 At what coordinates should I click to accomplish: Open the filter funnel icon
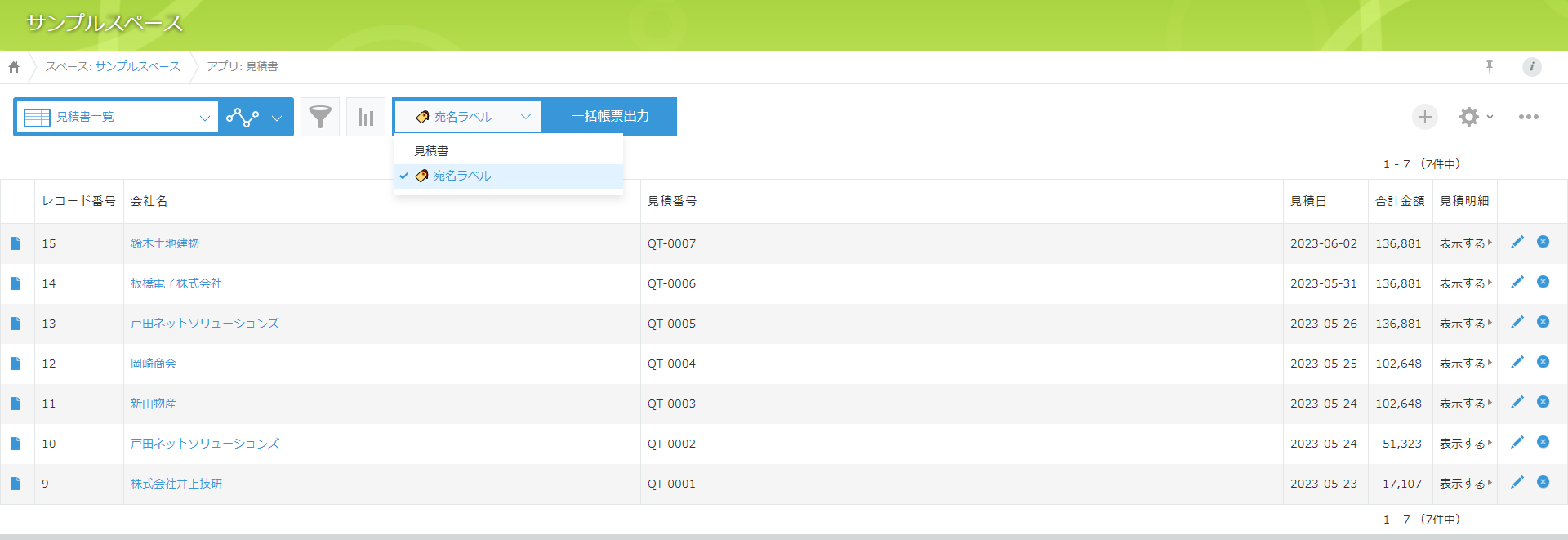[320, 117]
